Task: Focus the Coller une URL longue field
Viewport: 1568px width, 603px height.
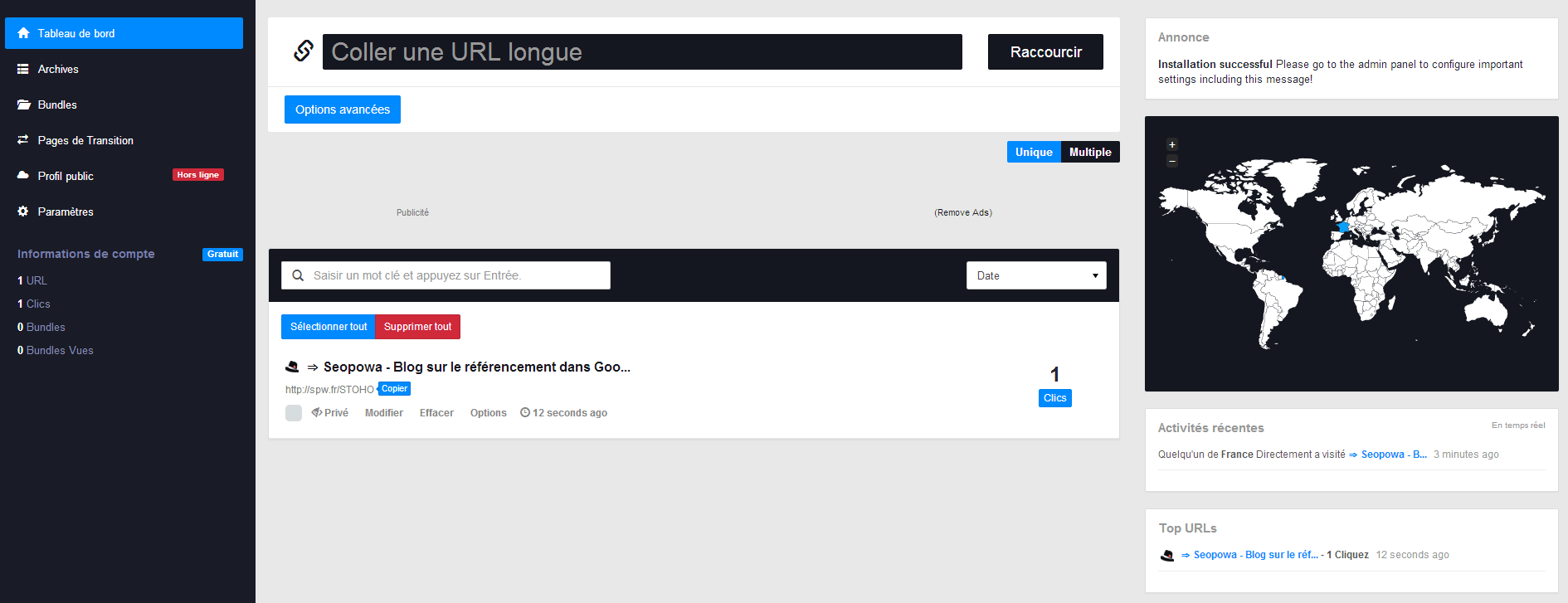Action: point(642,52)
